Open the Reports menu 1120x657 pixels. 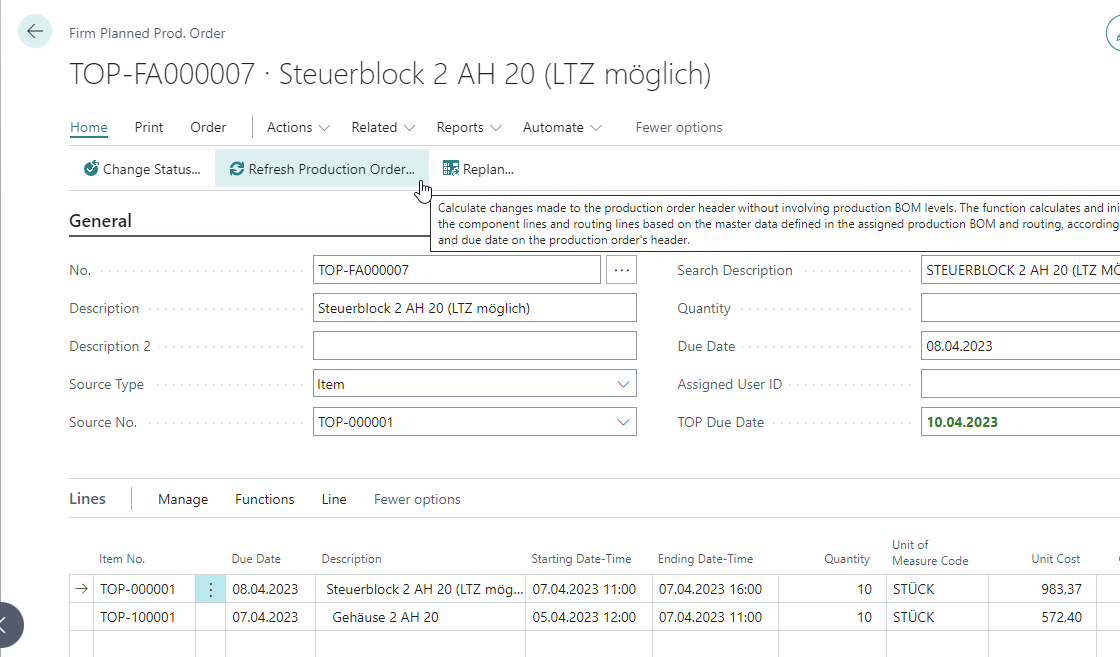(x=468, y=127)
